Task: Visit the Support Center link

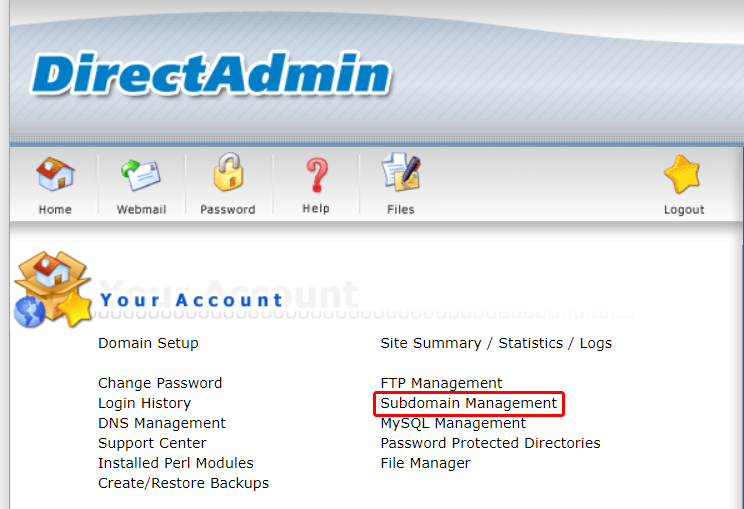Action: pyautogui.click(x=152, y=443)
